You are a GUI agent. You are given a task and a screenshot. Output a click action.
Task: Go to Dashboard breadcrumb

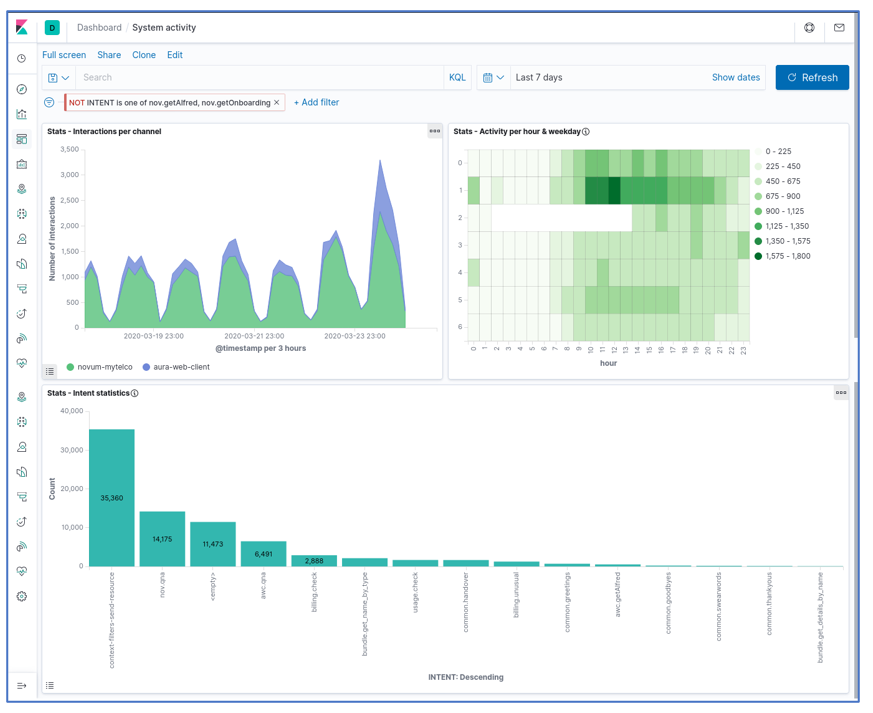click(x=99, y=28)
